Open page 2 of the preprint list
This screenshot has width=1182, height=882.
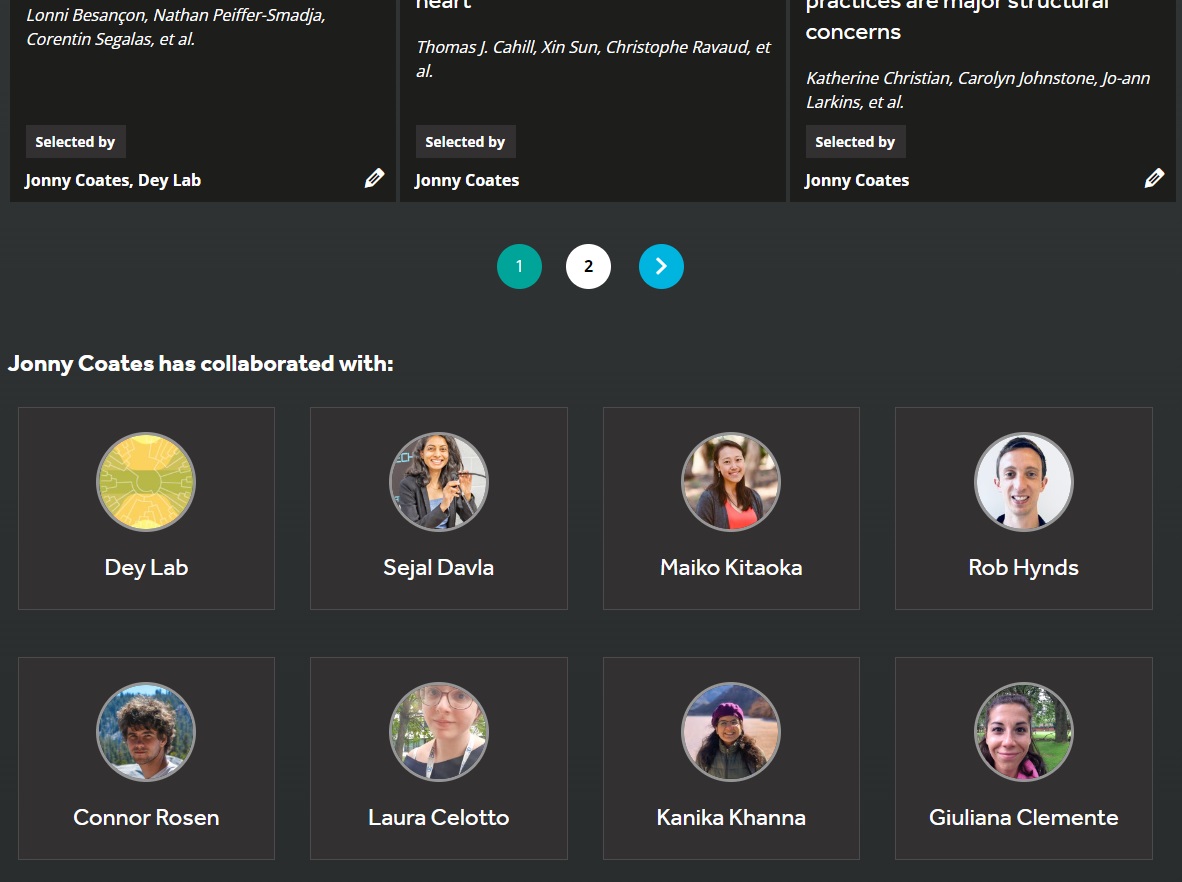pos(588,267)
